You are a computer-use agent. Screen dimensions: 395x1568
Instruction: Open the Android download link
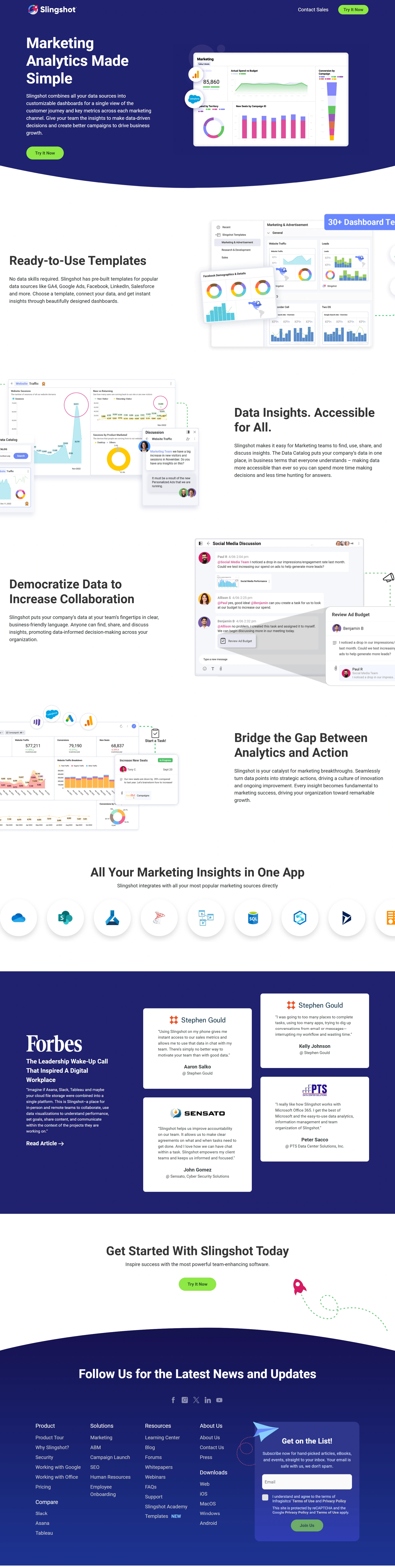pos(208,1523)
